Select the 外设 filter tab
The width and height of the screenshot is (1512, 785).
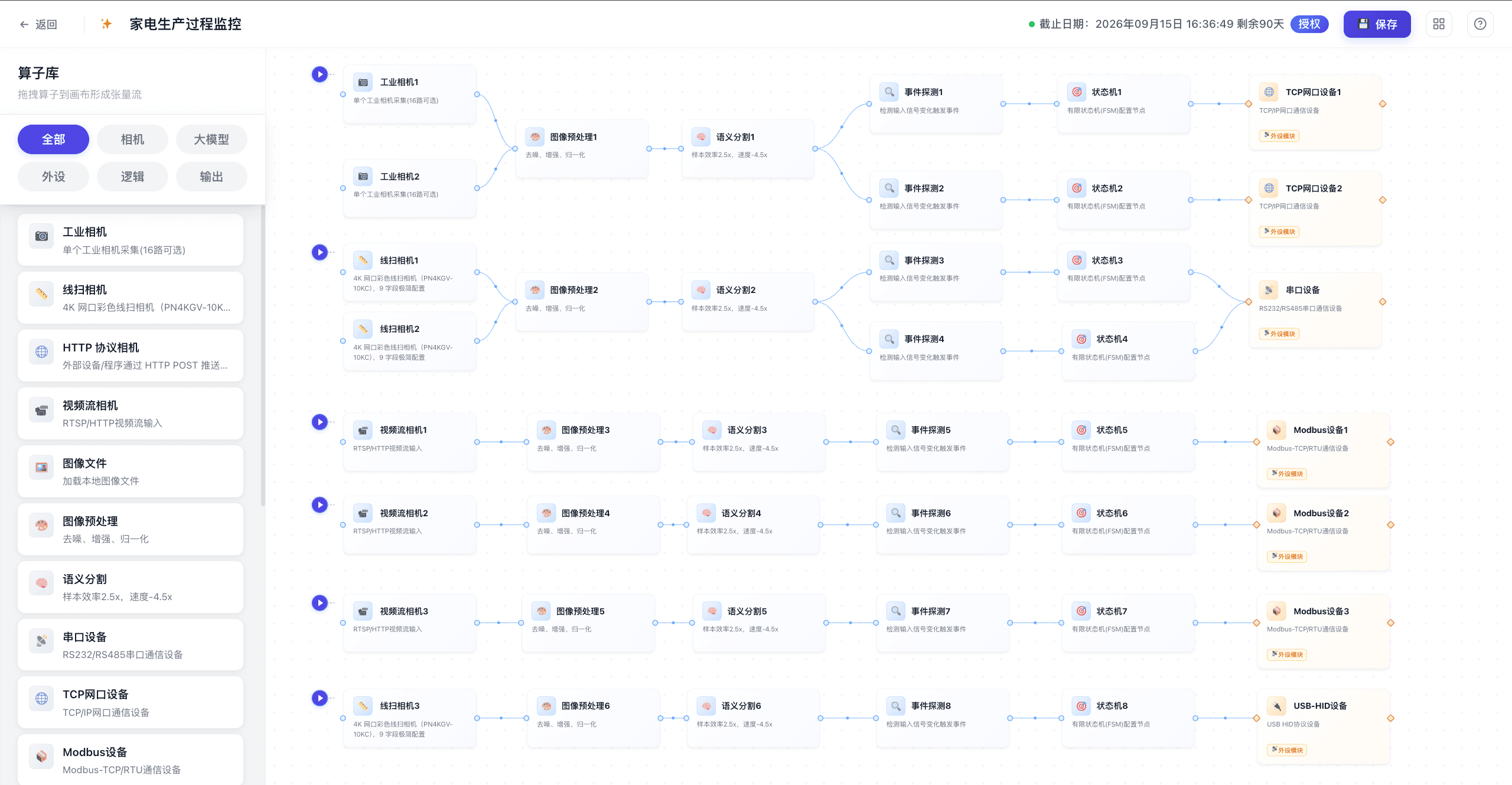tap(53, 177)
